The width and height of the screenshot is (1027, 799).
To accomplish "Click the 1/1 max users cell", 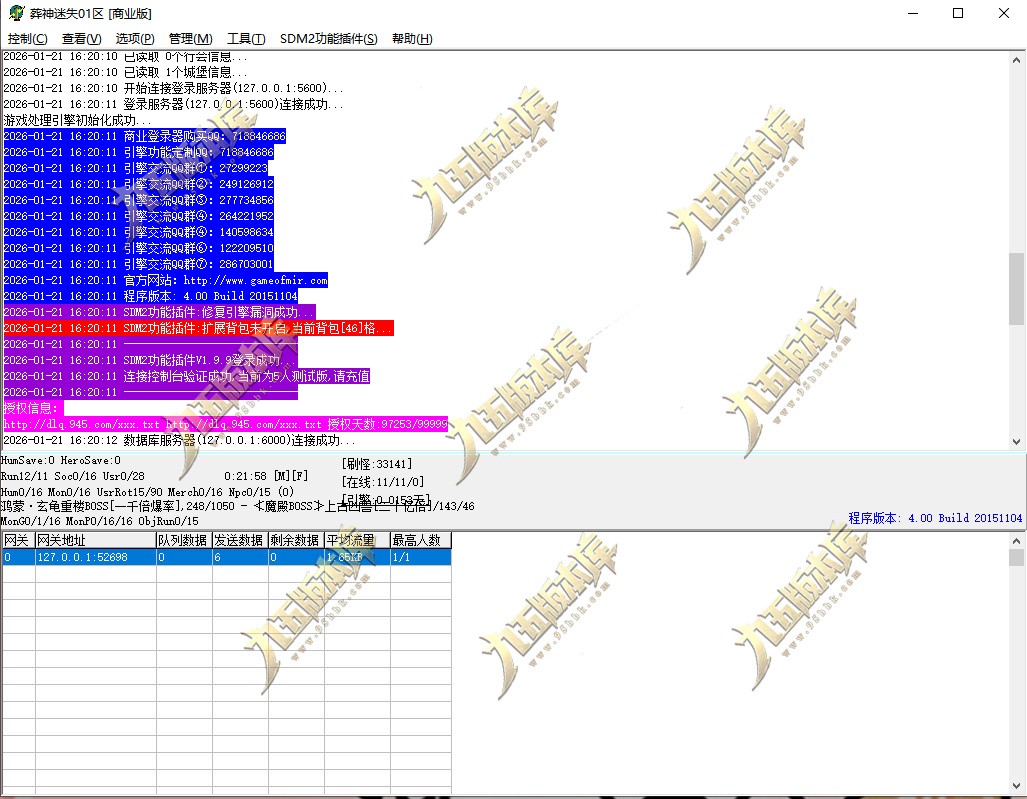I will pos(420,557).
